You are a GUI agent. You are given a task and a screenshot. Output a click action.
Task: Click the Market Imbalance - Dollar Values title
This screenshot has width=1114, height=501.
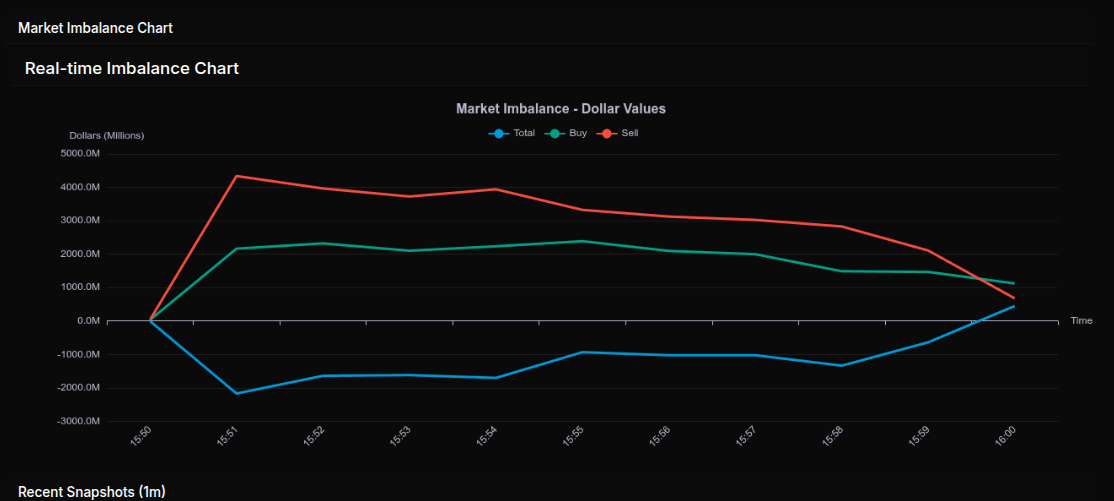pos(560,108)
